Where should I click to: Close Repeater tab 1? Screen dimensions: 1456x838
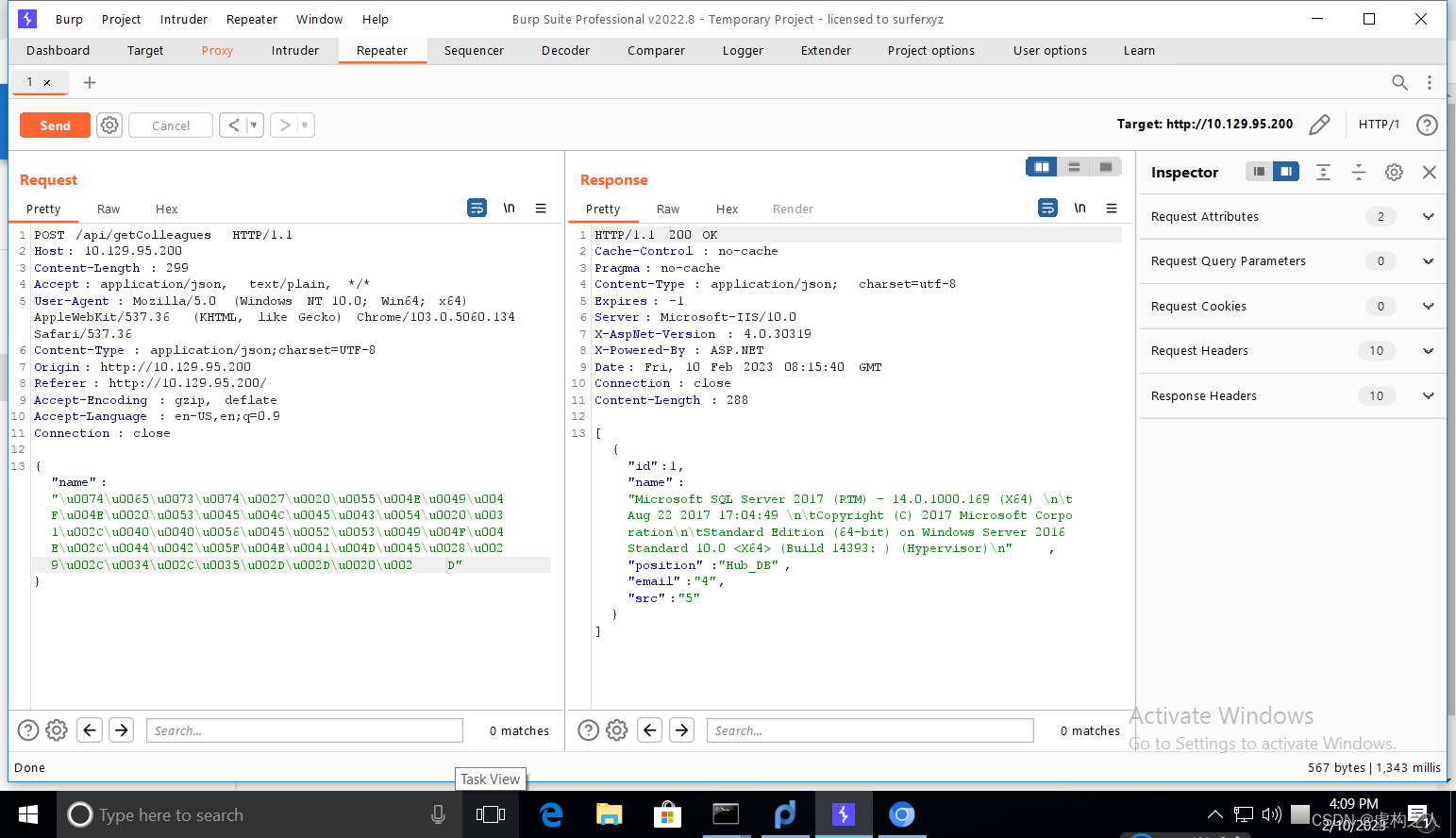[47, 83]
